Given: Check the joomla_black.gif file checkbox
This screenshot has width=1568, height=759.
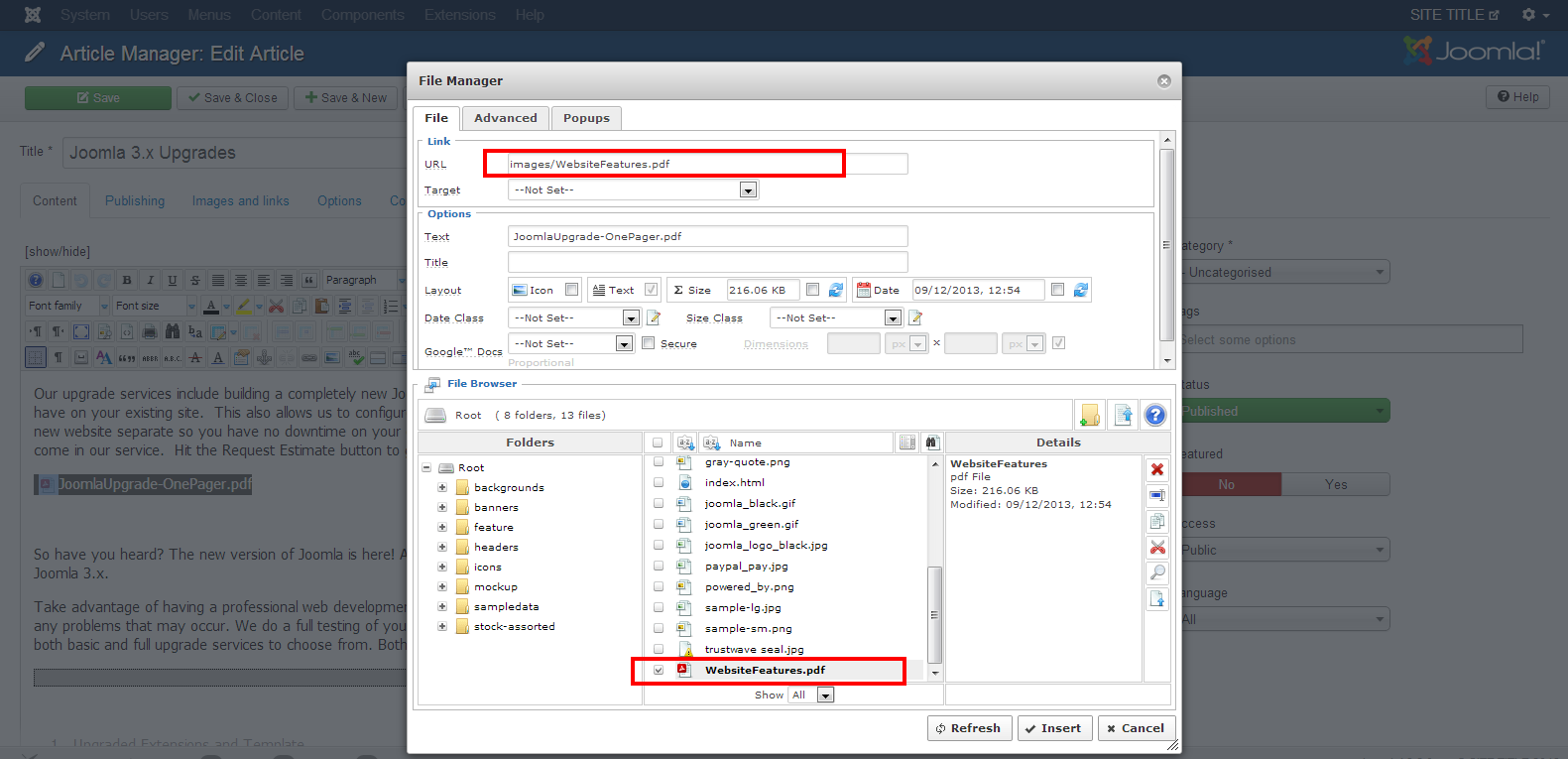Looking at the screenshot, I should click(x=659, y=504).
